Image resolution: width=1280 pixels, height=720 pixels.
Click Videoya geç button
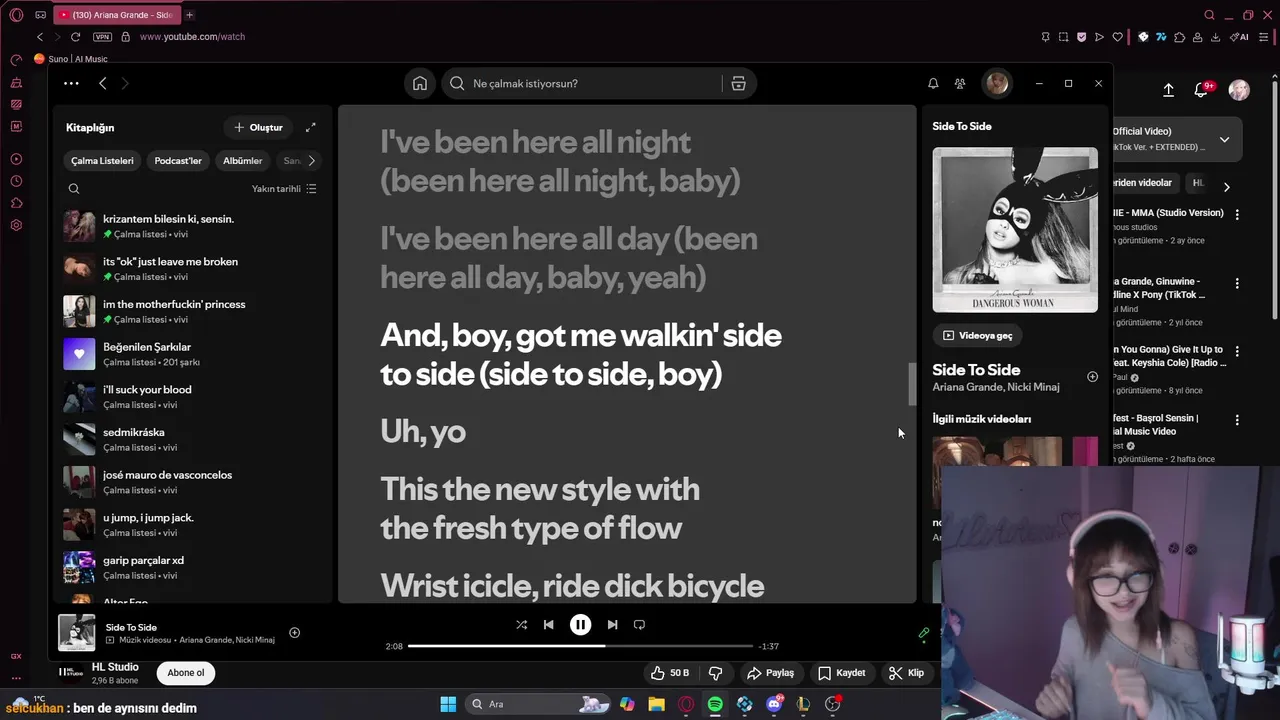[977, 336]
